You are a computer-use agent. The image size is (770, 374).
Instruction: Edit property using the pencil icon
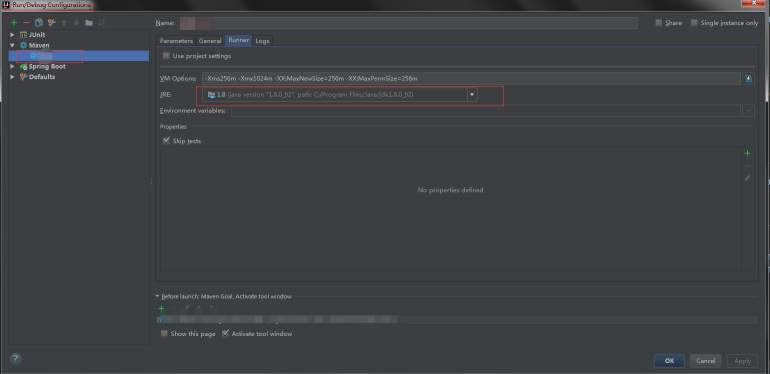tap(747, 178)
